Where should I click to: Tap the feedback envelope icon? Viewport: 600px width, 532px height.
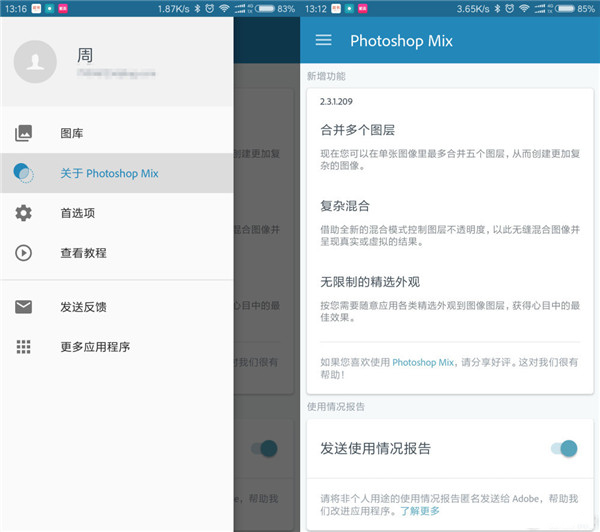pyautogui.click(x=23, y=307)
